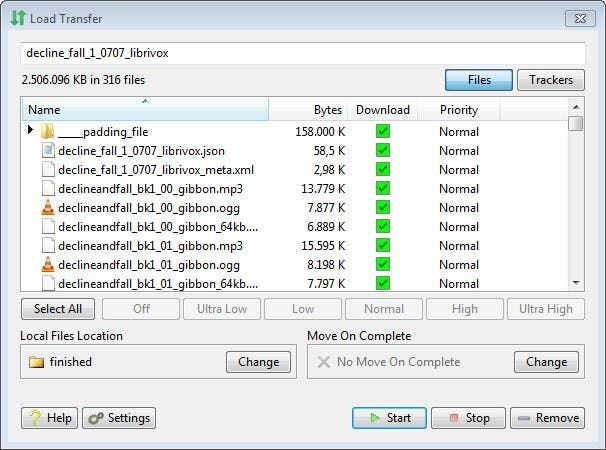606x450 pixels.
Task: Remove the transfer
Action: [x=547, y=418]
